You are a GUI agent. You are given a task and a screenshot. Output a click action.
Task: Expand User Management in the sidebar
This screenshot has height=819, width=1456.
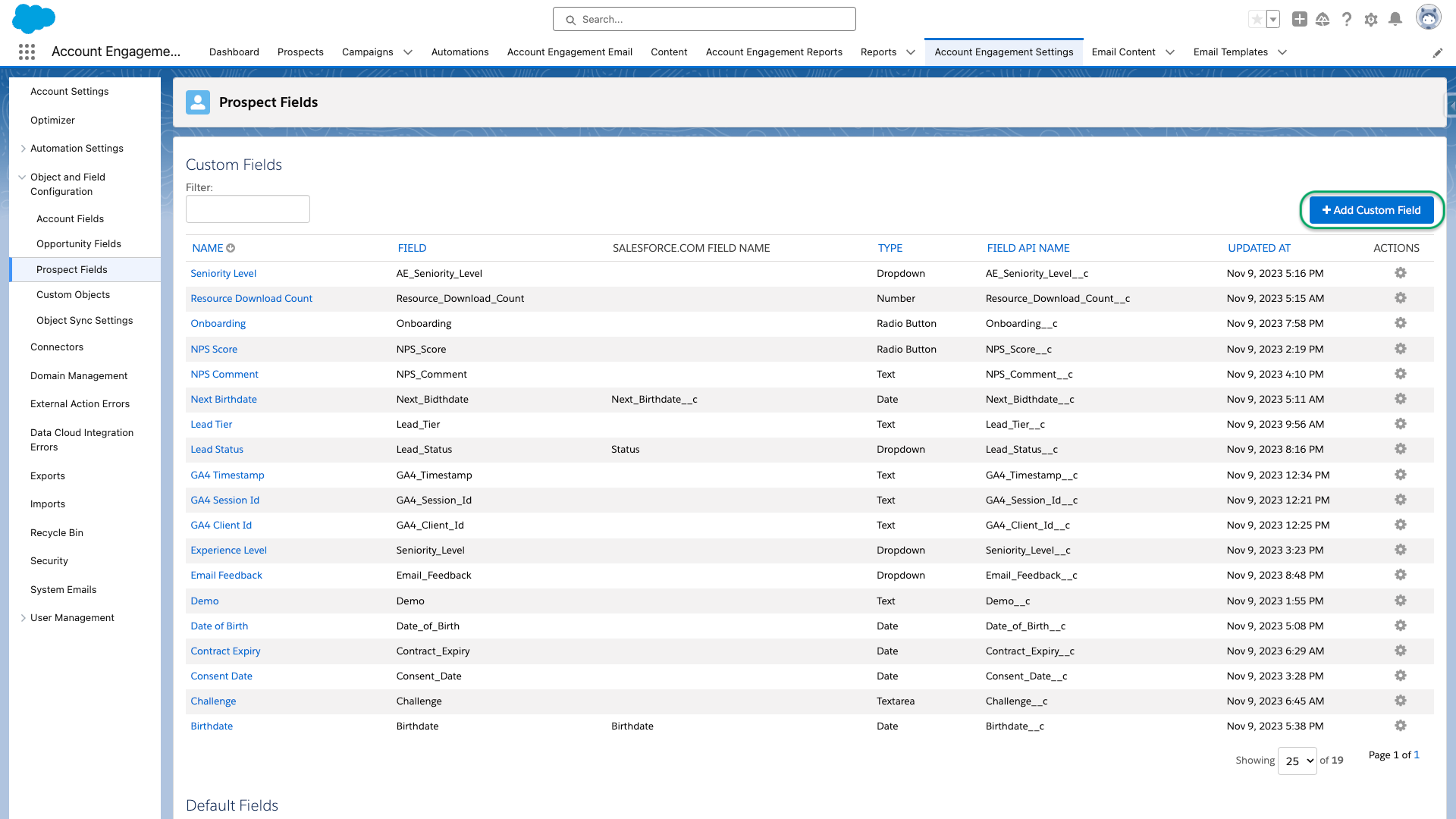[23, 618]
